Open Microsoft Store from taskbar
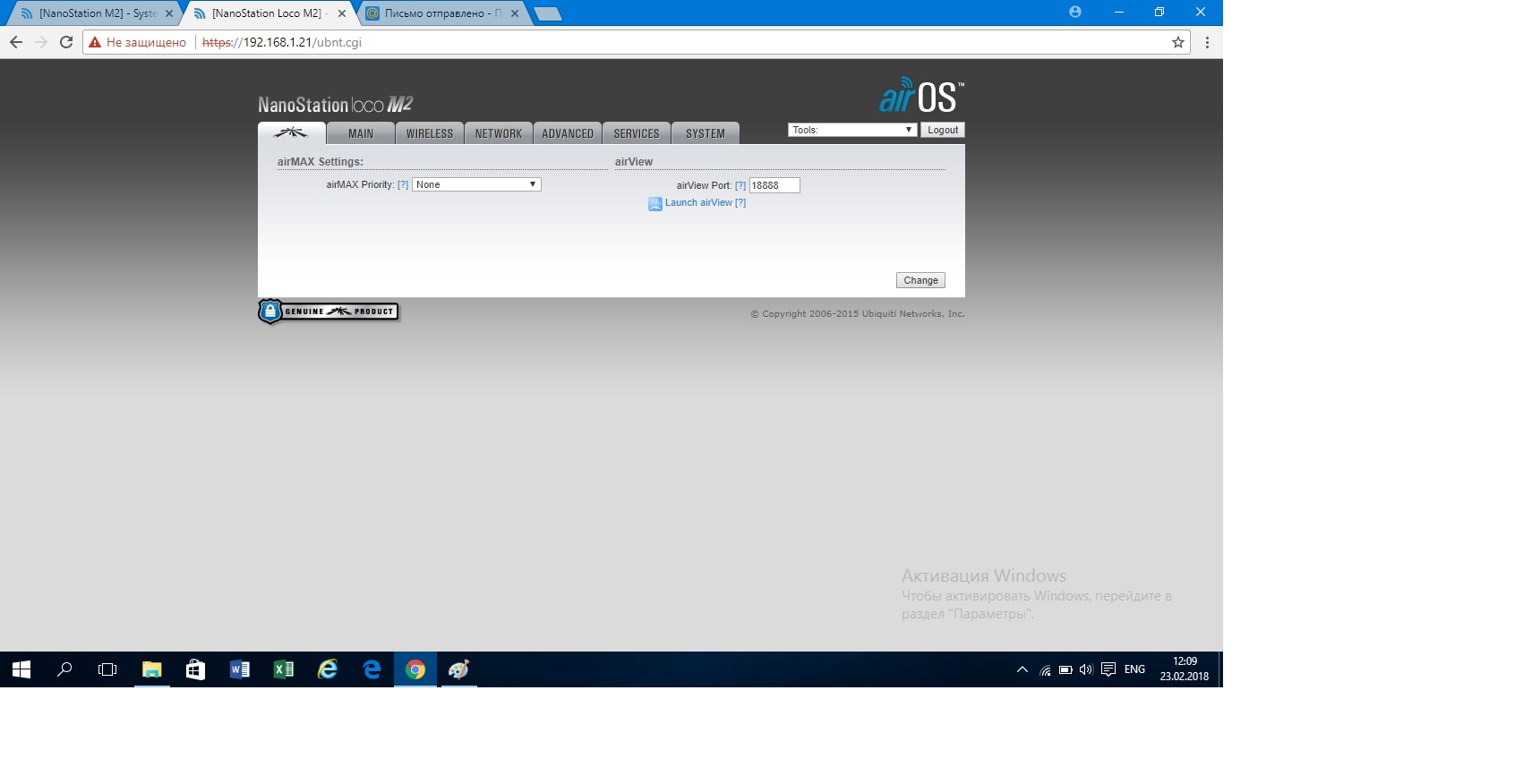Image resolution: width=1540 pixels, height=784 pixels. (195, 669)
